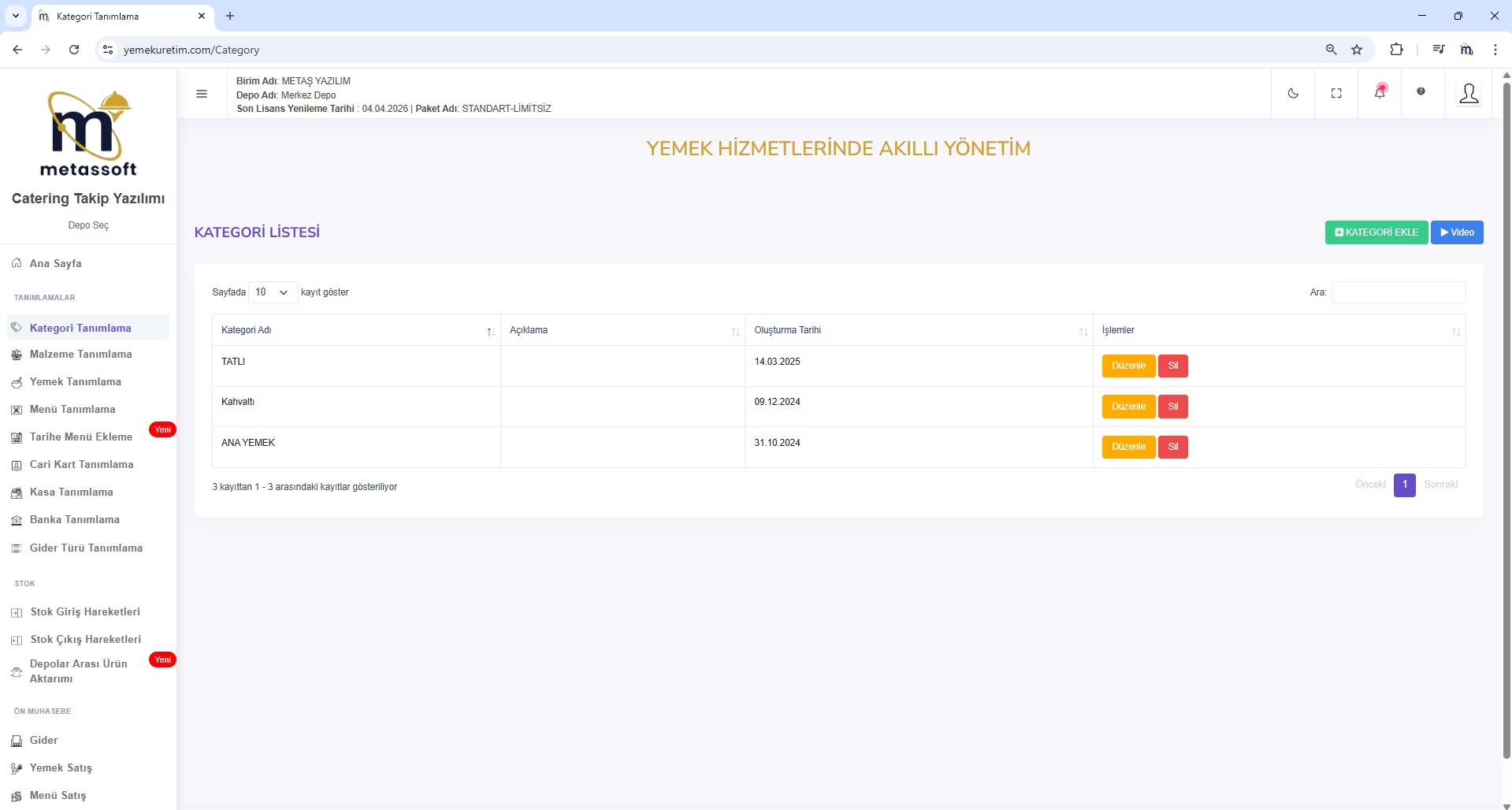Click Menü Satış icon in sidebar
This screenshot has height=810, width=1512.
click(x=17, y=796)
